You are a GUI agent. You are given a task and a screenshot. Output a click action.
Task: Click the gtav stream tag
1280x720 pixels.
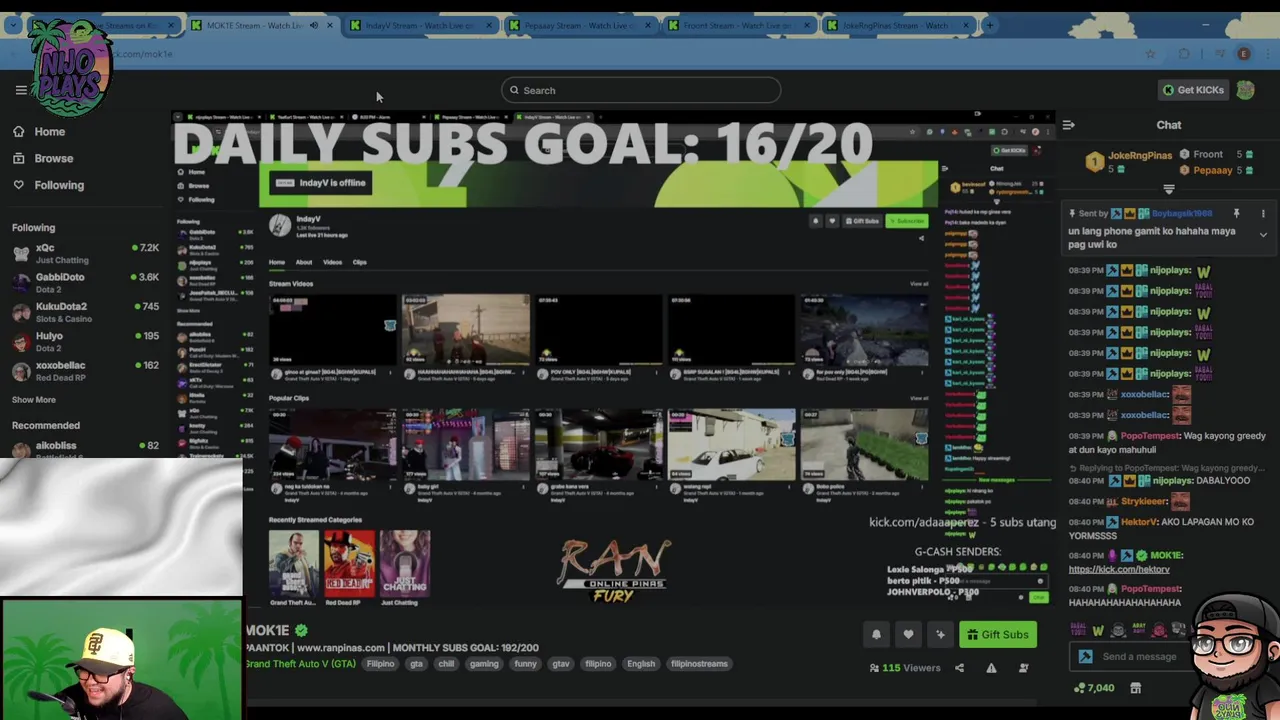tap(561, 664)
